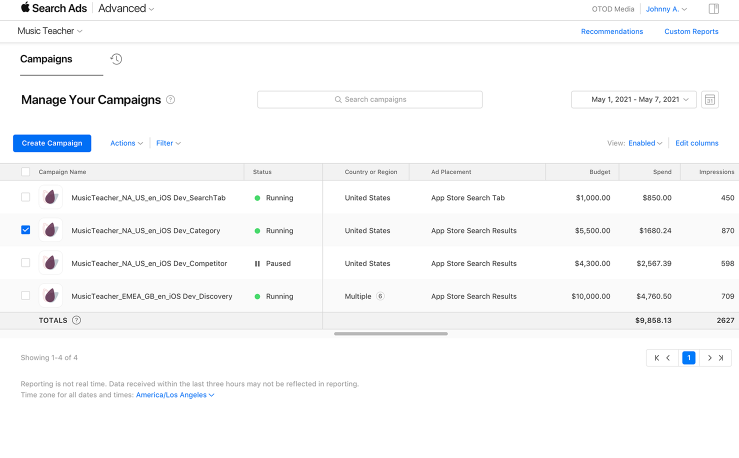Screen dimensions: 739x458
Task: Expand the Advanced product dropdown
Action: pos(126,8)
